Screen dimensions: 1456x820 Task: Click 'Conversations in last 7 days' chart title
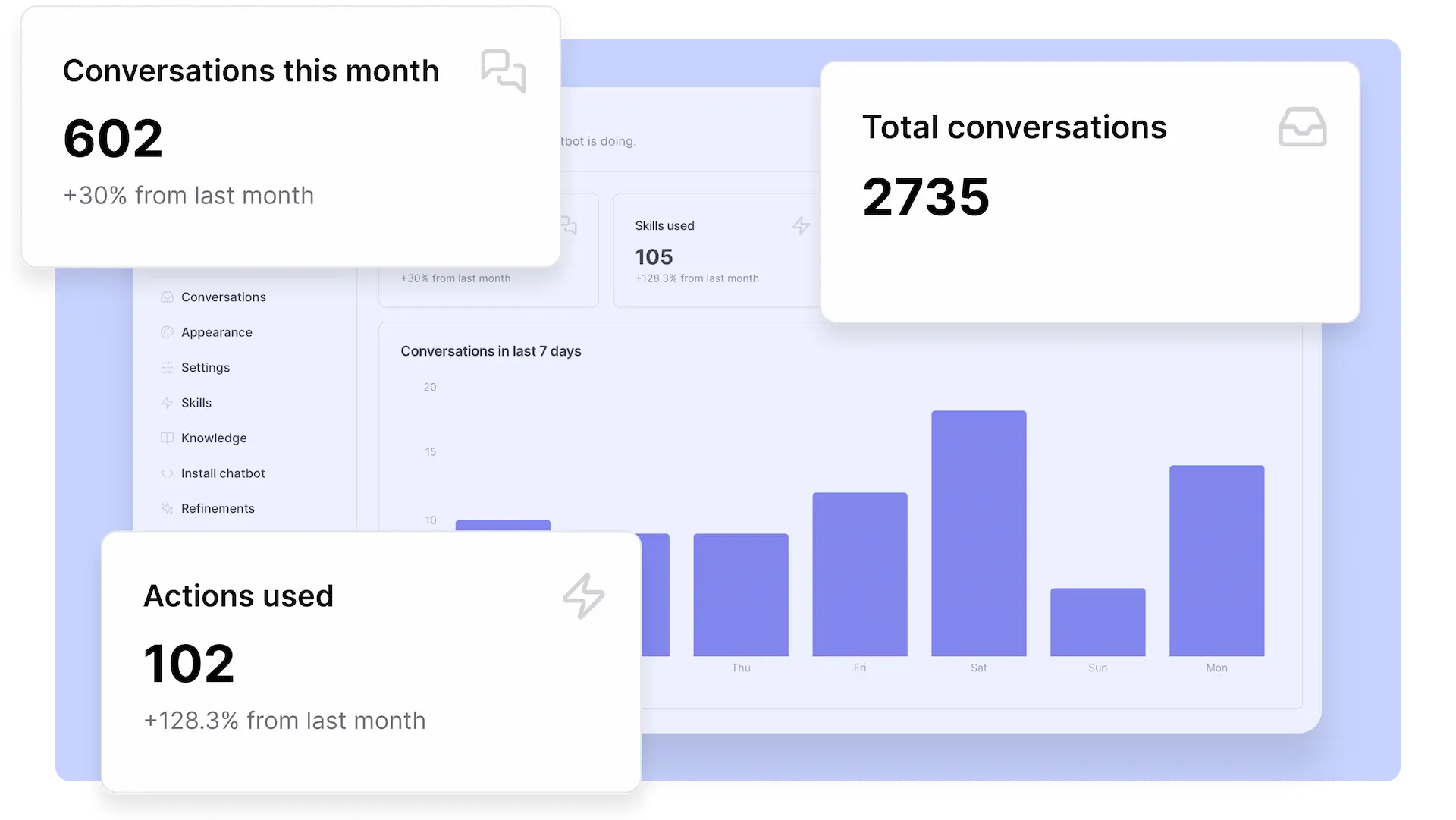pos(491,351)
